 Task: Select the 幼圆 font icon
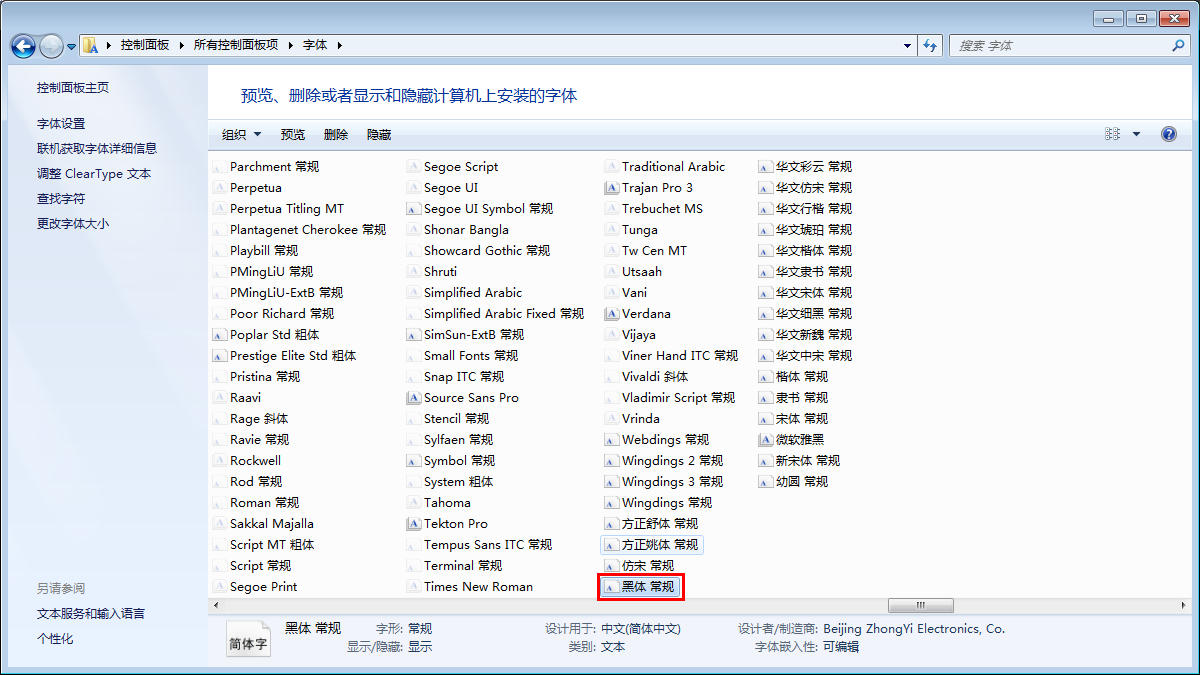point(766,482)
